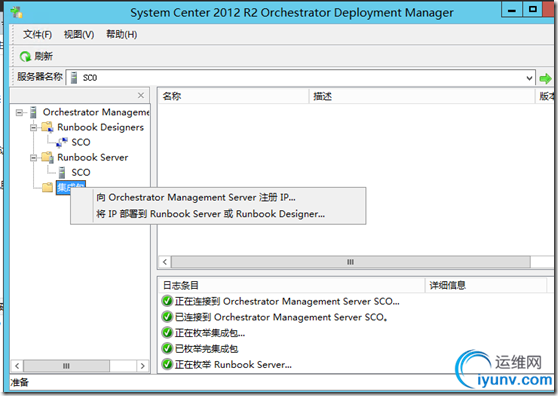This screenshot has height=396, width=558.
Task: Open the 文件(F) menu
Action: [x=37, y=35]
